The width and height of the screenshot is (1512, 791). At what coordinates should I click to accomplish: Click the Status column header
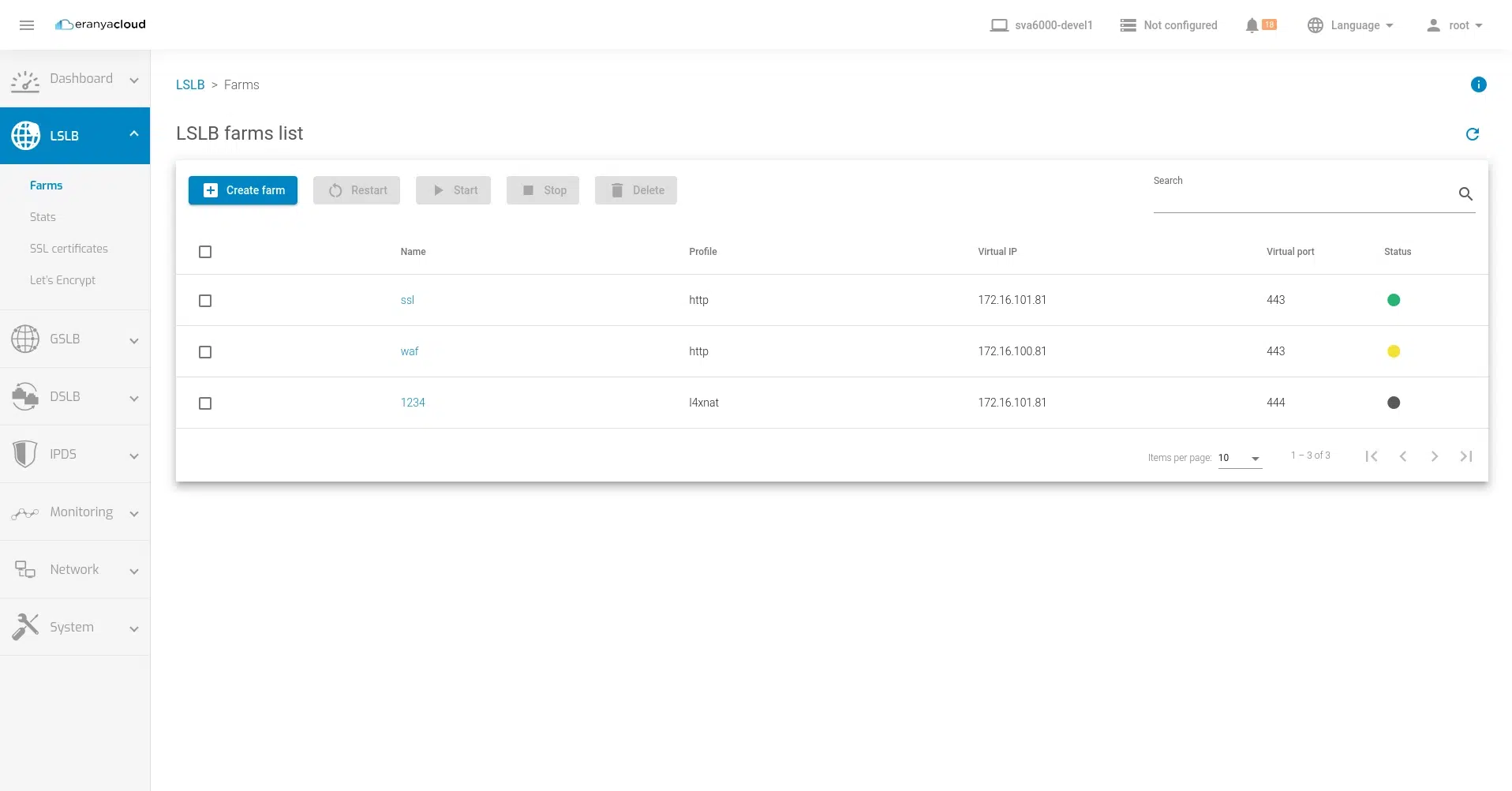click(x=1398, y=252)
